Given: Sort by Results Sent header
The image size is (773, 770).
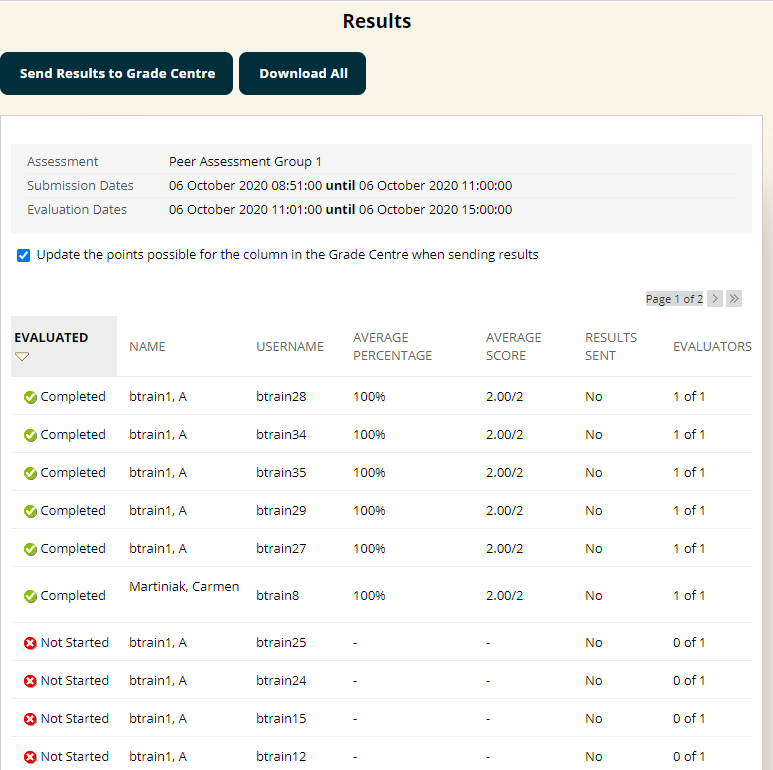Looking at the screenshot, I should click(610, 347).
